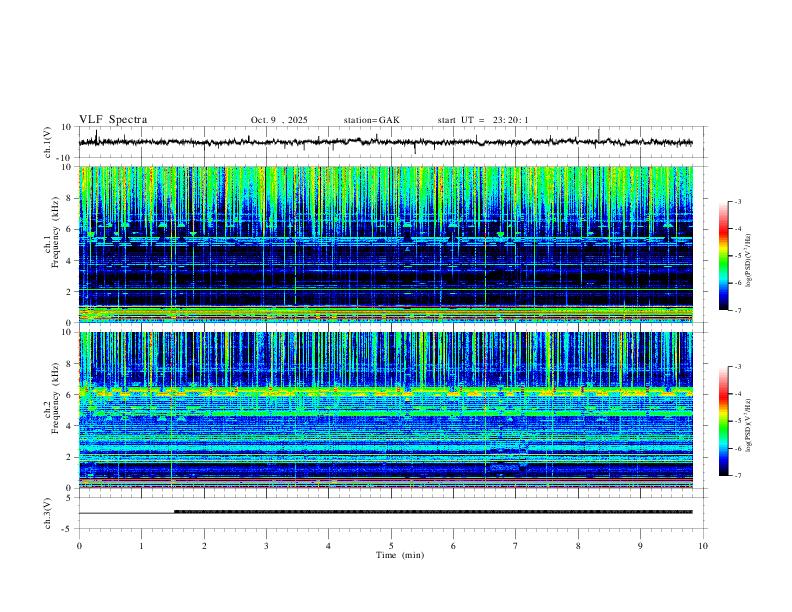Click the "Time (min)" axis label
Image resolution: width=792 pixels, height=612 pixels.
[400, 555]
